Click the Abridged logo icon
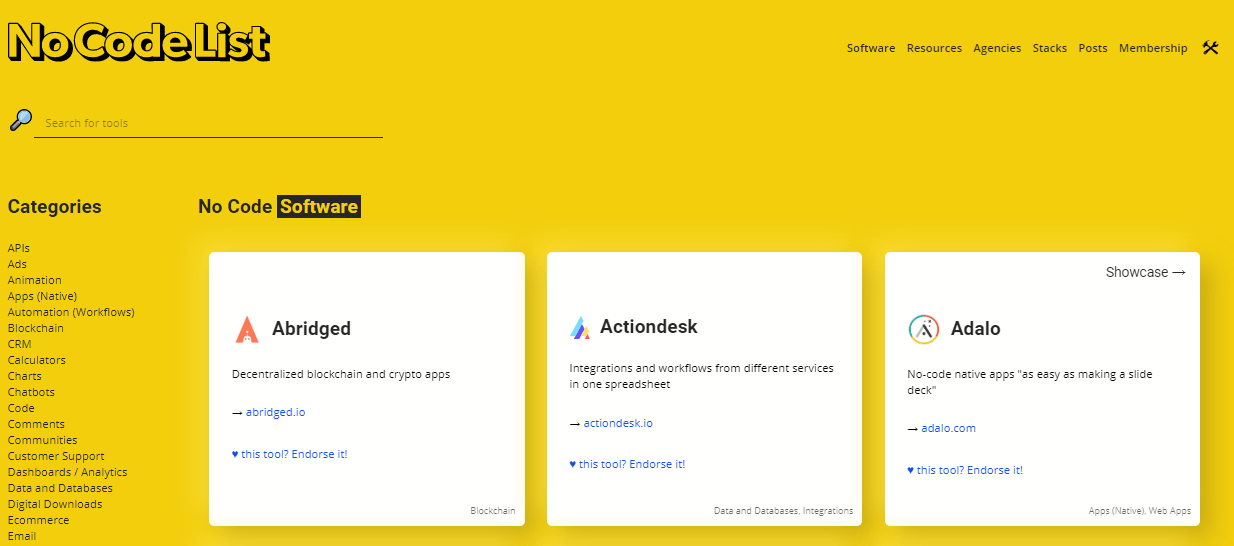This screenshot has height=546, width=1234. pos(247,329)
